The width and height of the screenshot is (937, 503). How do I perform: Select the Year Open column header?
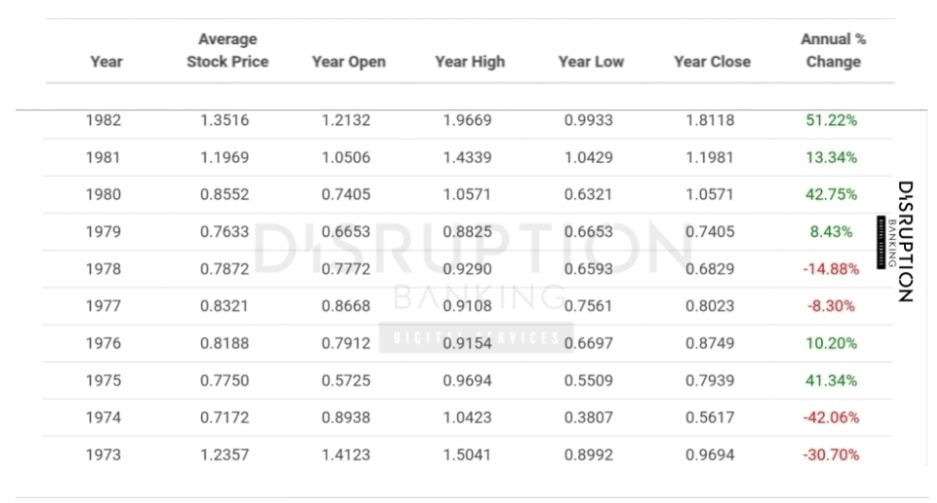point(348,61)
